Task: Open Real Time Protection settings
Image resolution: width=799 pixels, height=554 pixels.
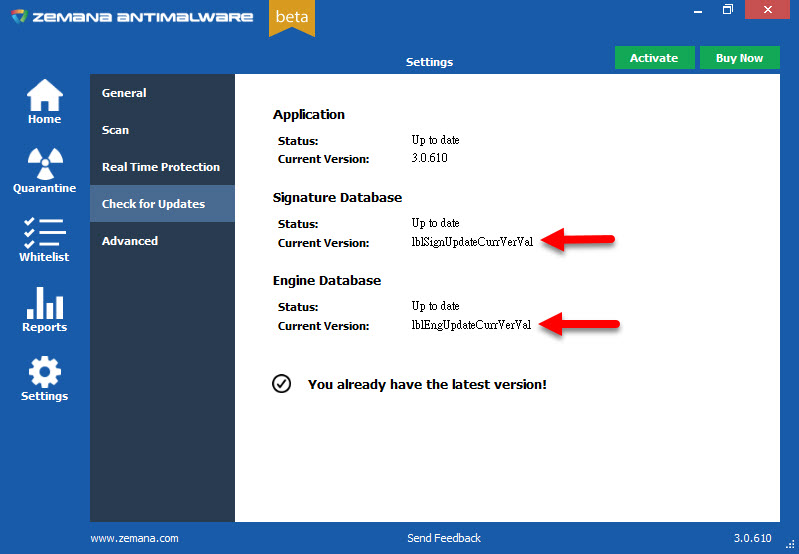Action: coord(162,167)
